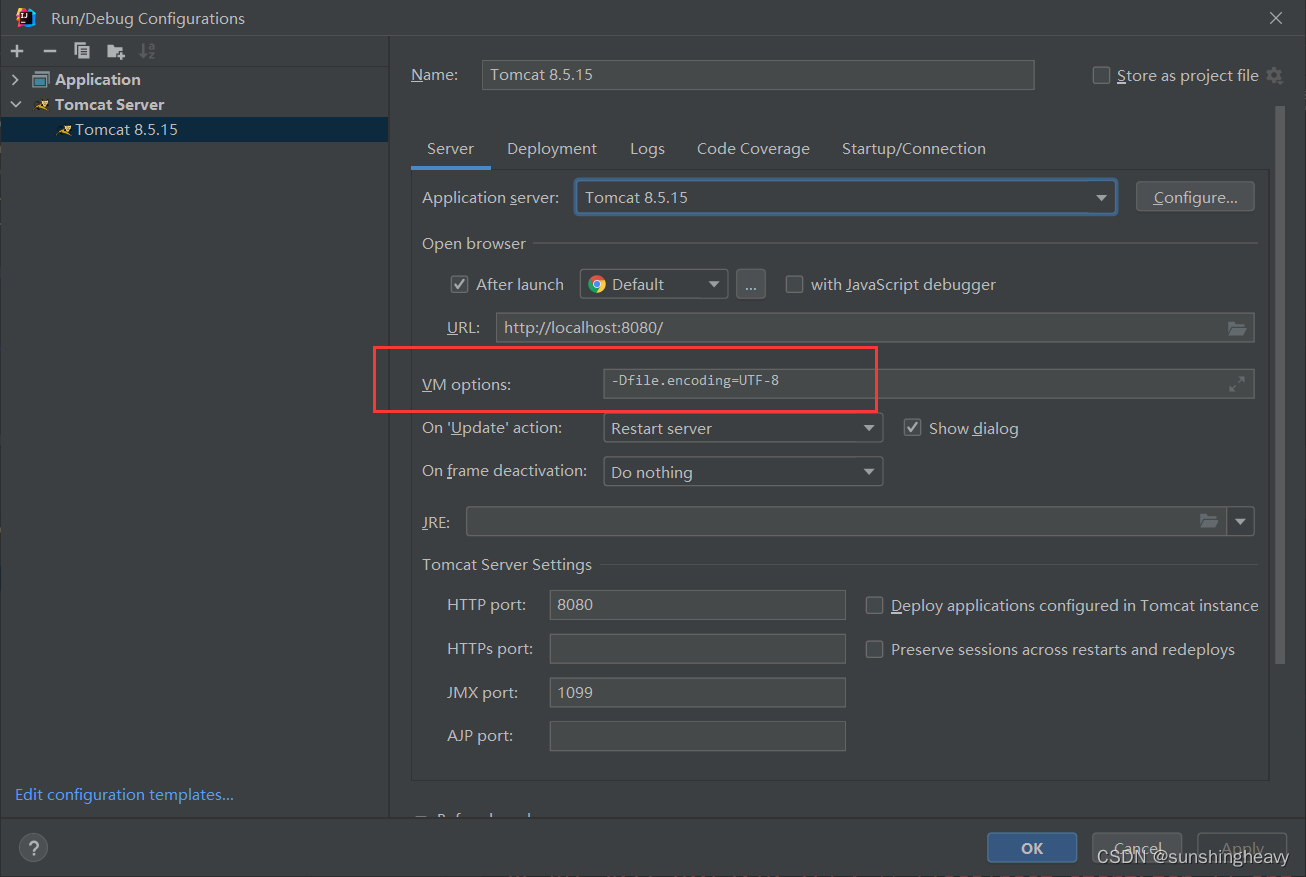Enable Store as project file checkbox
The height and width of the screenshot is (877, 1306).
[x=1101, y=75]
